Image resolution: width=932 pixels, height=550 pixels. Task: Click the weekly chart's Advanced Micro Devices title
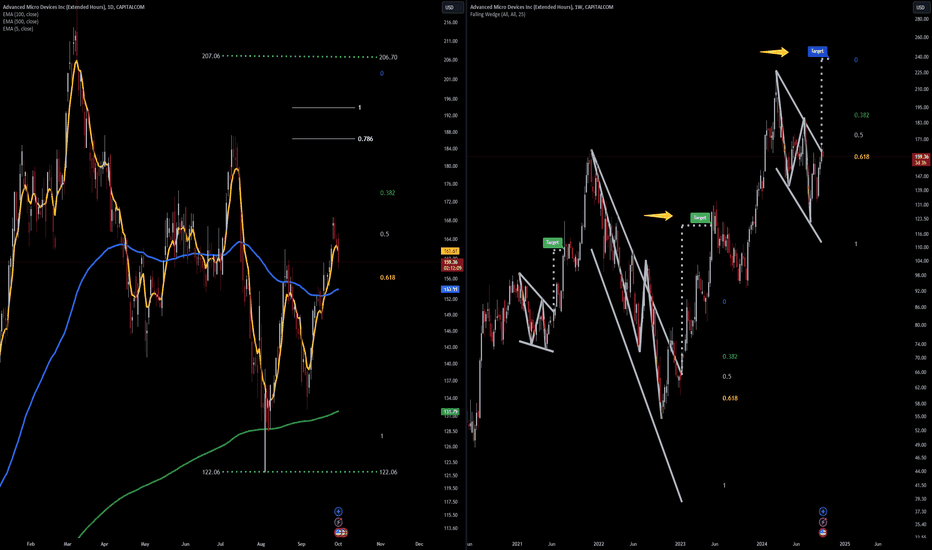(541, 7)
